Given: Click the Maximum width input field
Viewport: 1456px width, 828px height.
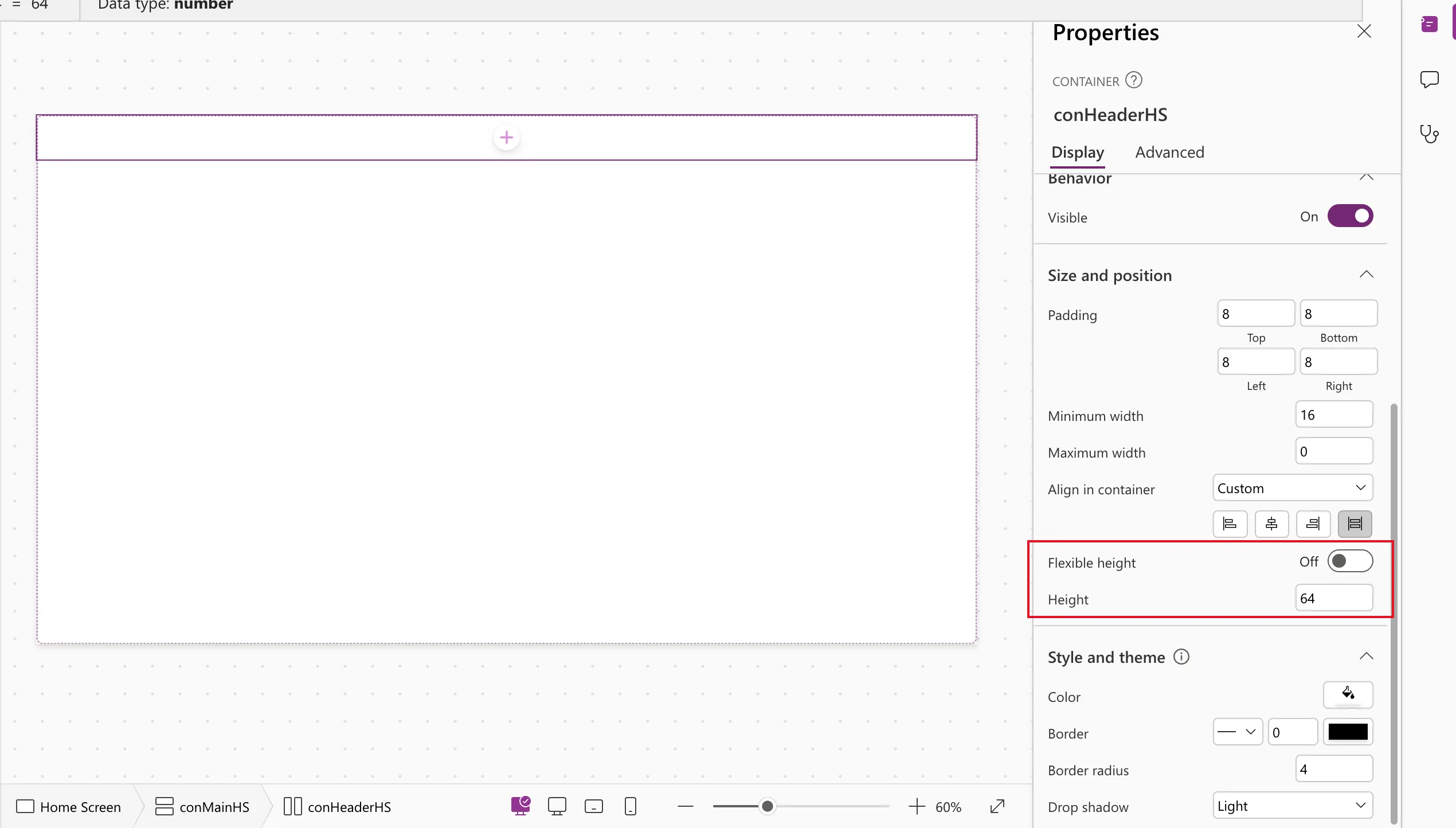Looking at the screenshot, I should pyautogui.click(x=1334, y=451).
